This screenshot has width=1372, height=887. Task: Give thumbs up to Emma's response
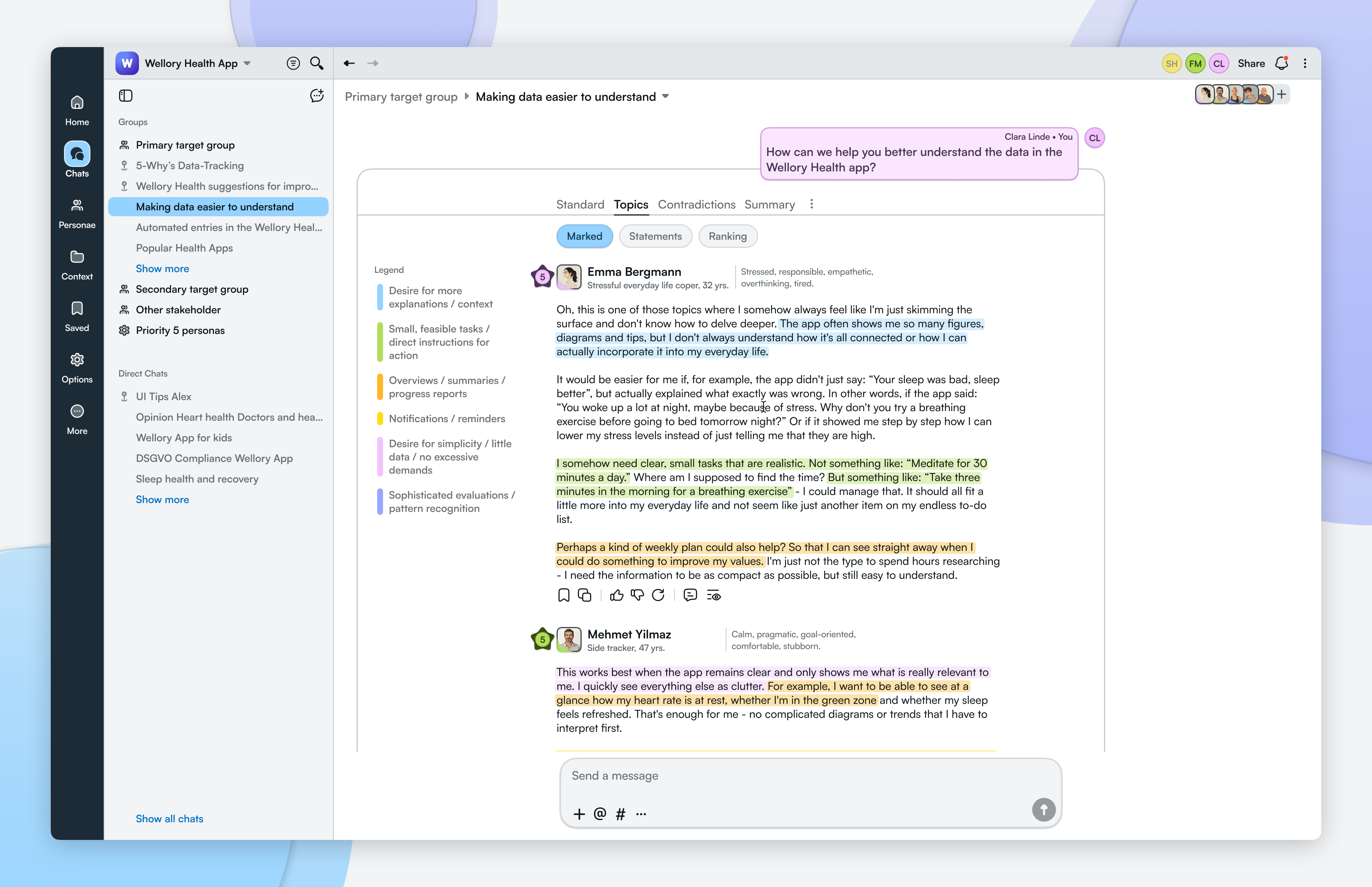[617, 595]
